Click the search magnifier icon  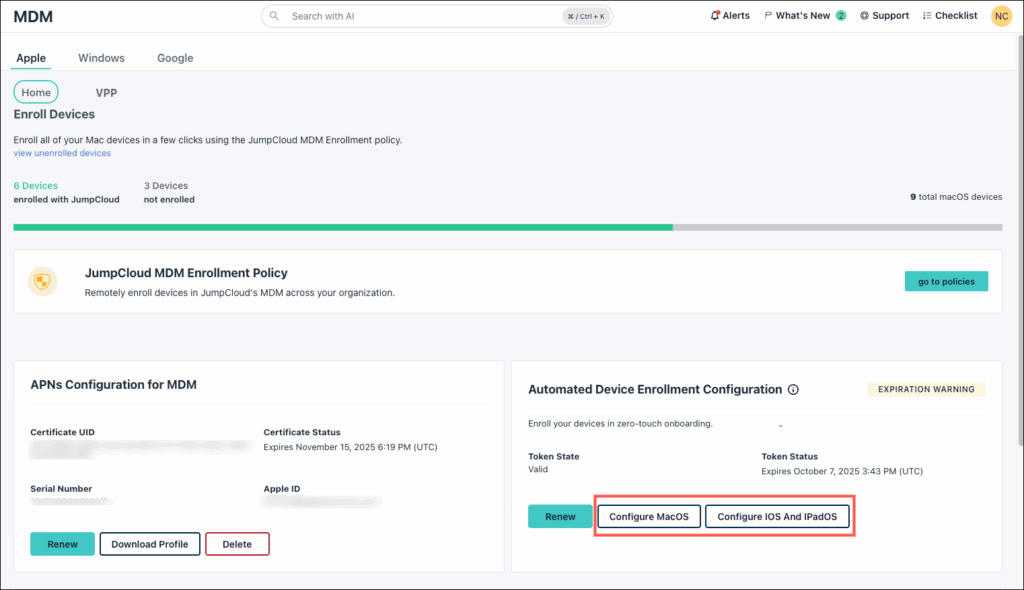coord(274,16)
